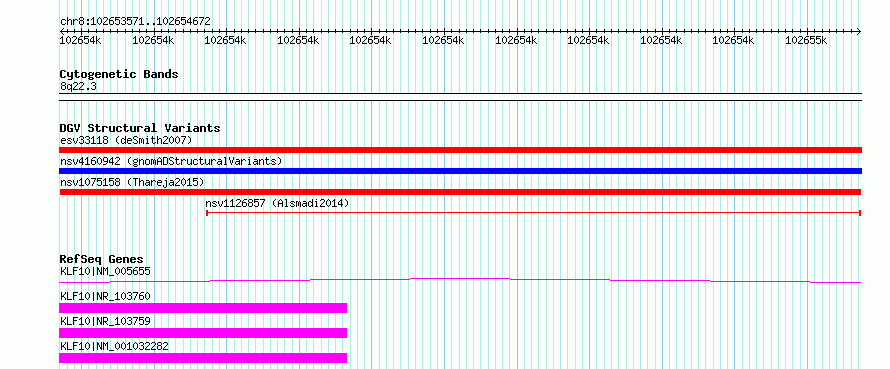This screenshot has width=890, height=369.
Task: Click the chr8:102653571..102654672 coordinate label
Action: coord(135,21)
